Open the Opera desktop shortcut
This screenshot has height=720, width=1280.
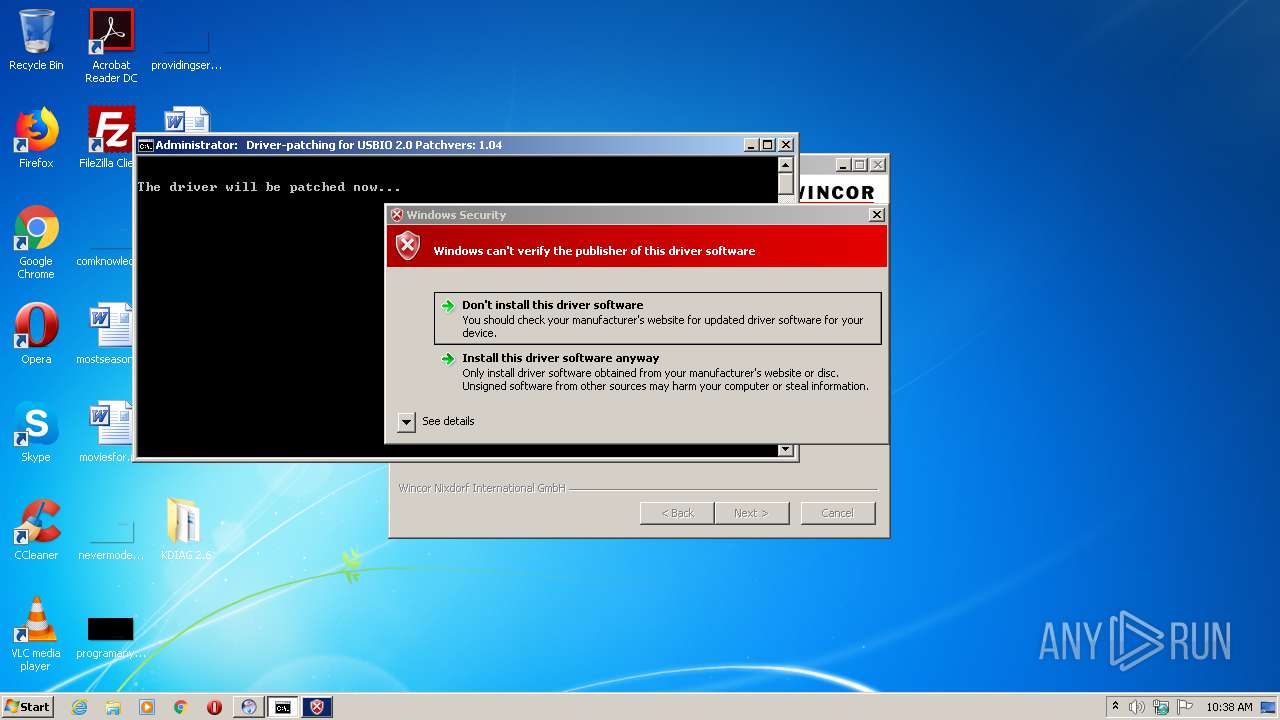point(36,334)
